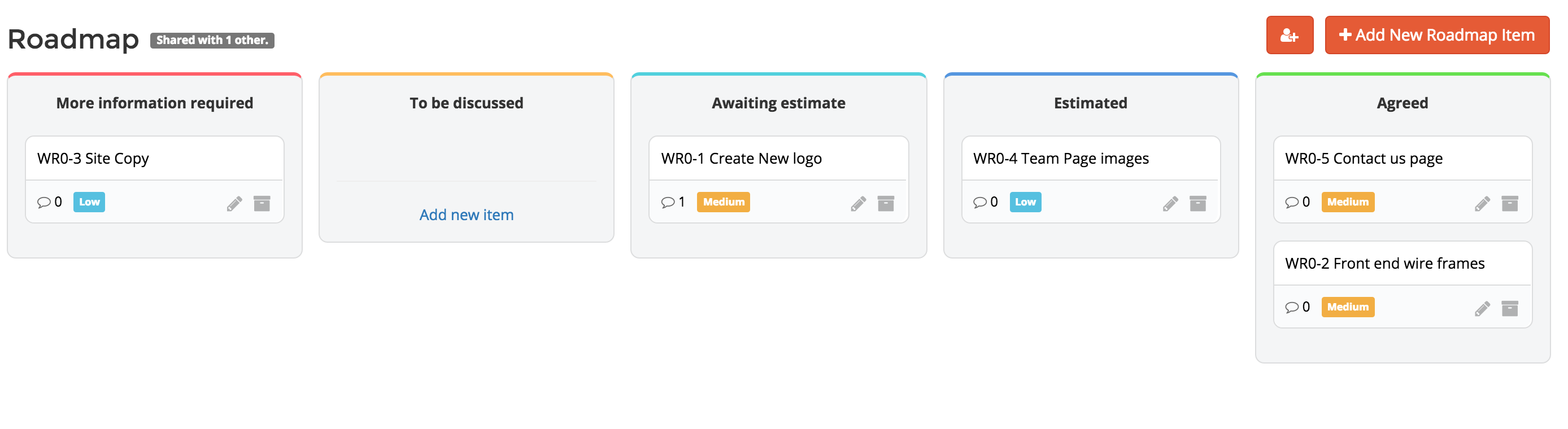1568x429 pixels.
Task: Click Medium priority badge on WR0-5
Action: (1347, 202)
